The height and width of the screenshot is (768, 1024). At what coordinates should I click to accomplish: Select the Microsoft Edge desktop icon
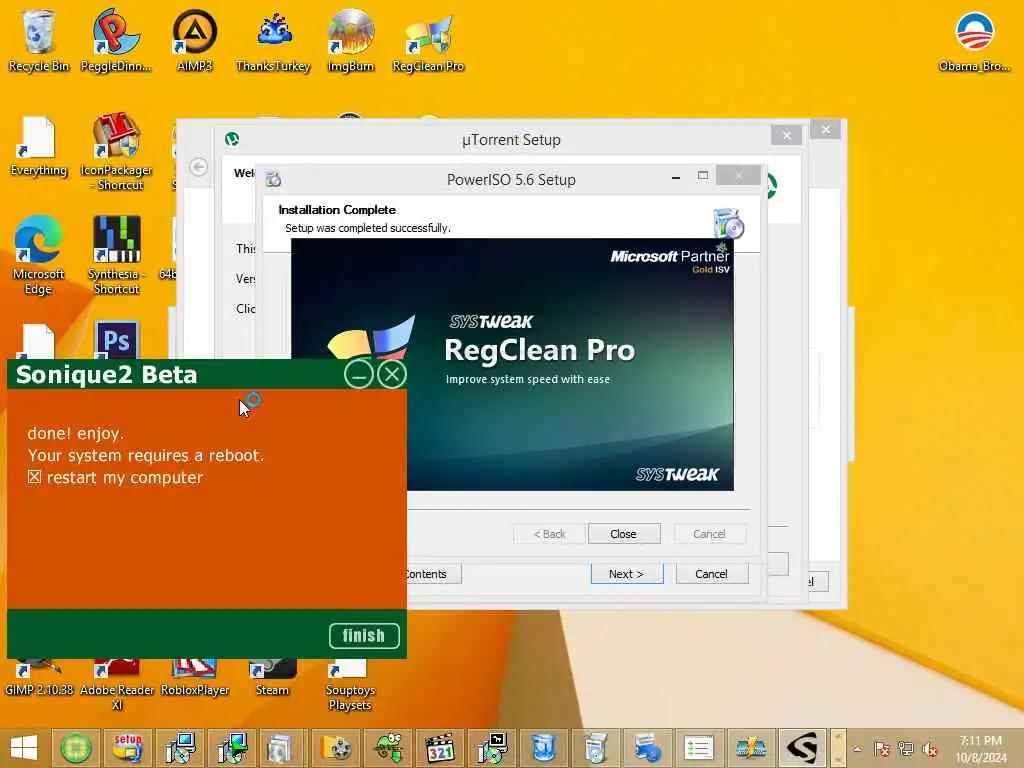click(38, 255)
